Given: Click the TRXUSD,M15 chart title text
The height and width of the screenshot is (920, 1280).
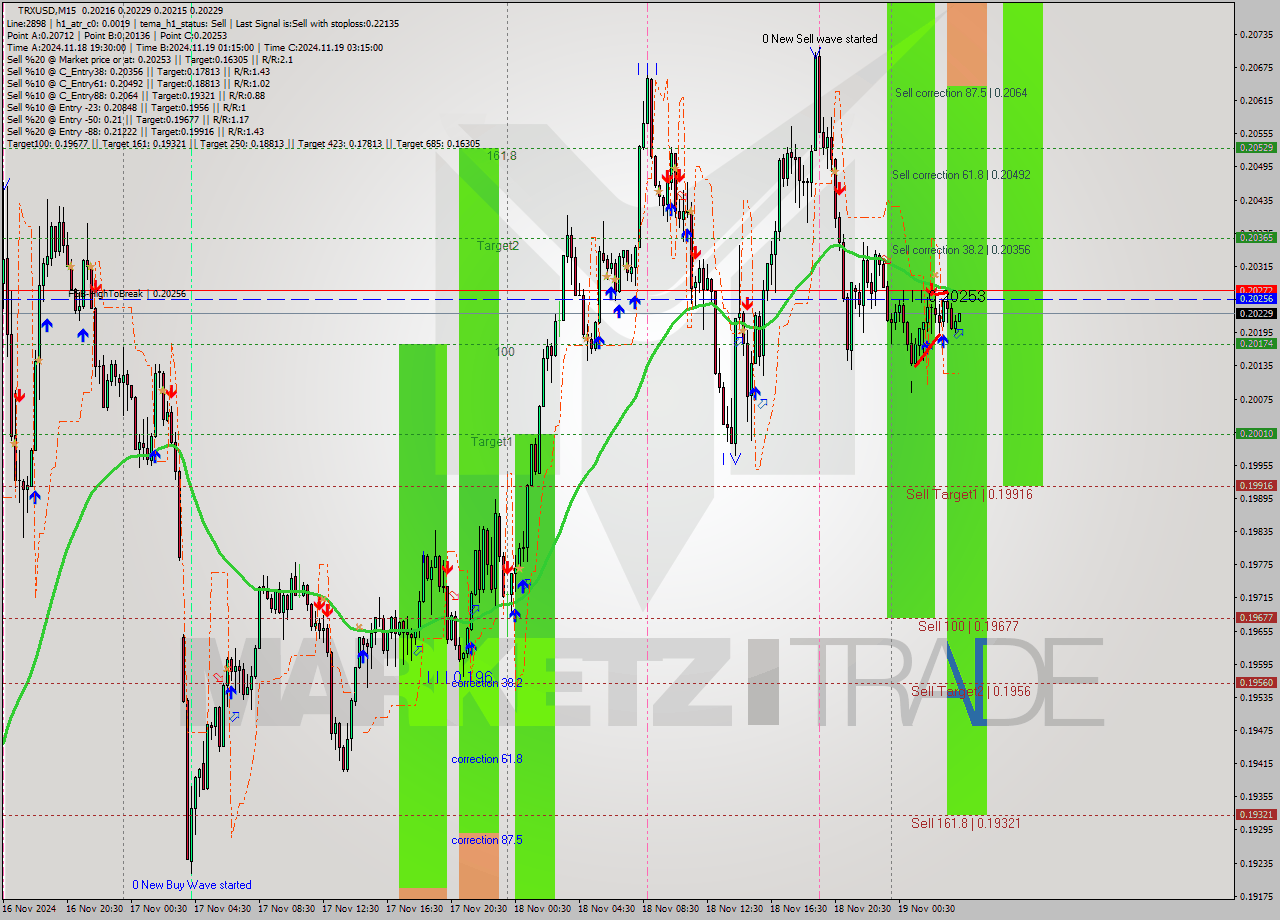Looking at the screenshot, I should (x=47, y=11).
